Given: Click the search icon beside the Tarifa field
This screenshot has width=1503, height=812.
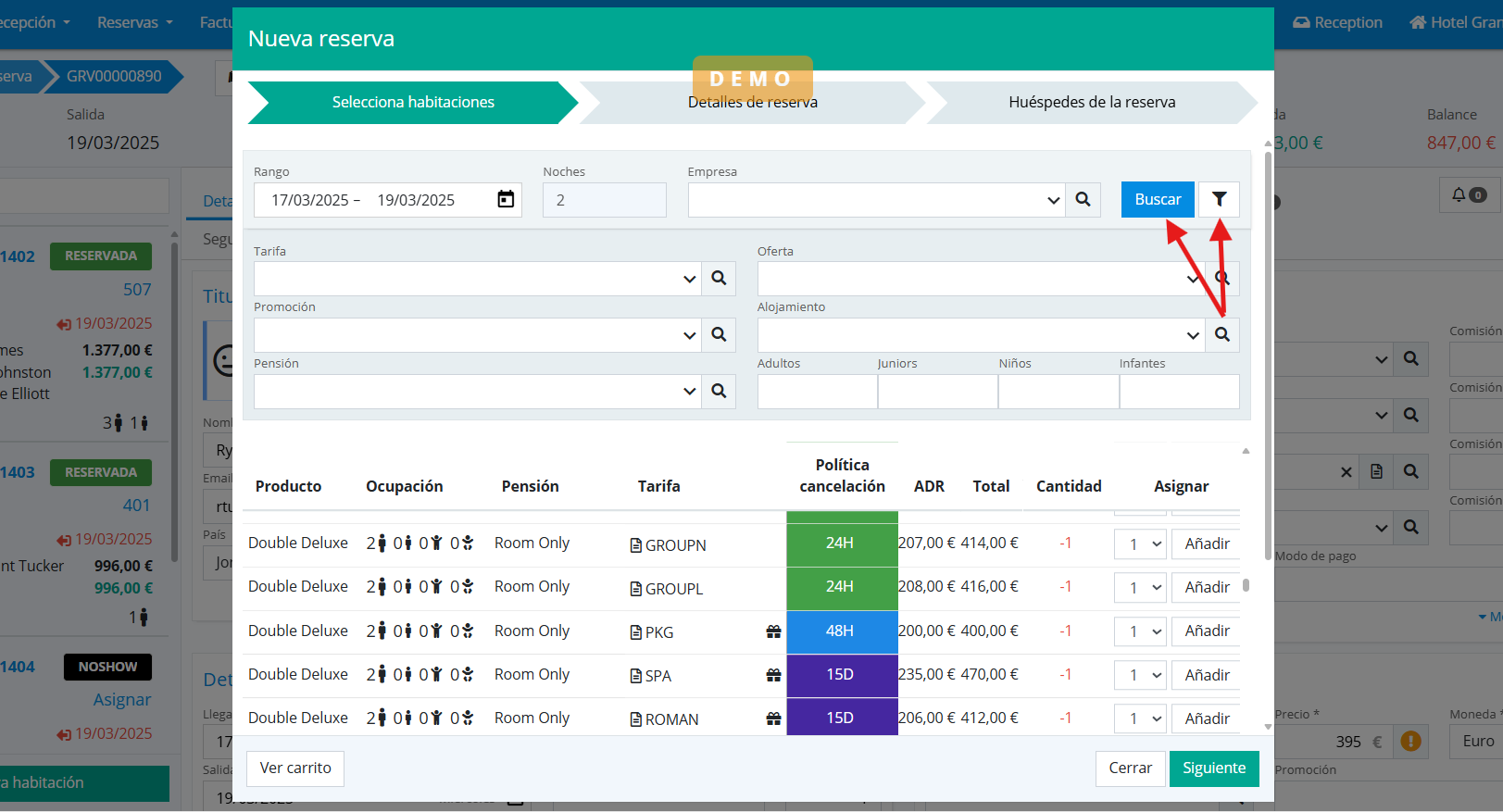Looking at the screenshot, I should 719,278.
